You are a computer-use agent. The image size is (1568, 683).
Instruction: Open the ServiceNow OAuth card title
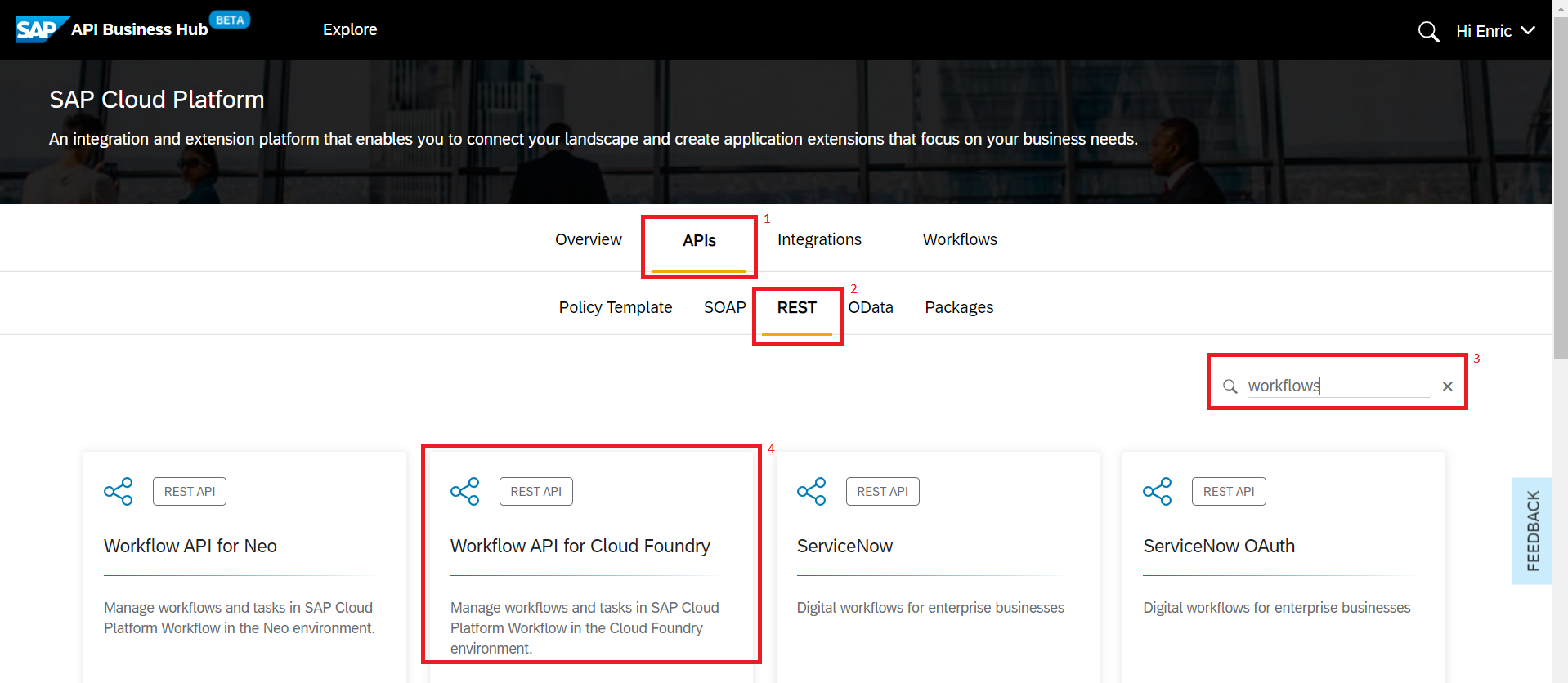1219,546
